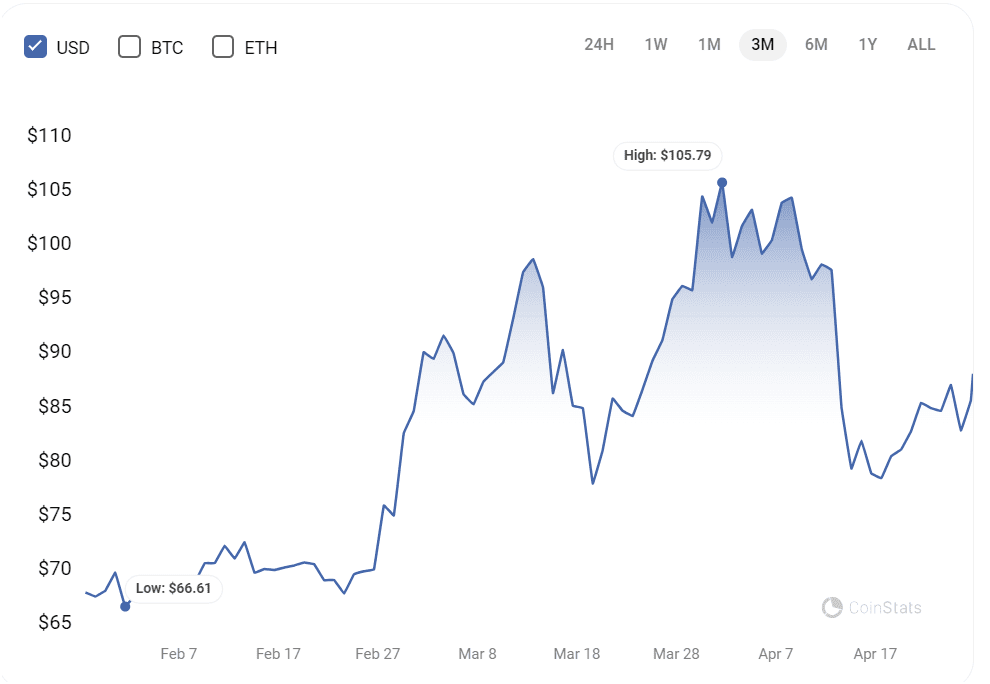
Task: Click the active 3M range tab
Action: [x=763, y=44]
